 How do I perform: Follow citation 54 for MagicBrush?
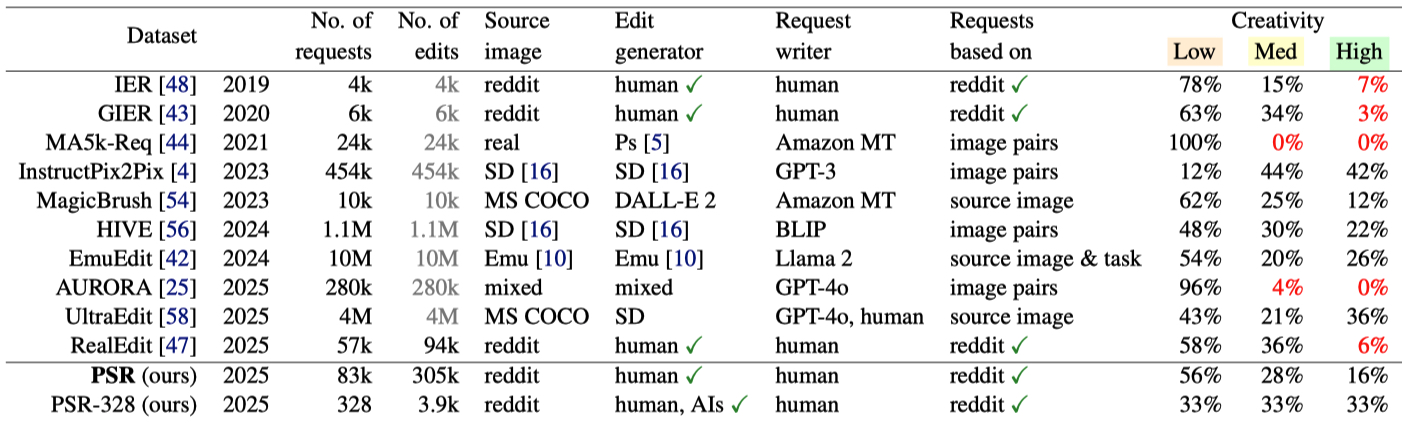180,200
